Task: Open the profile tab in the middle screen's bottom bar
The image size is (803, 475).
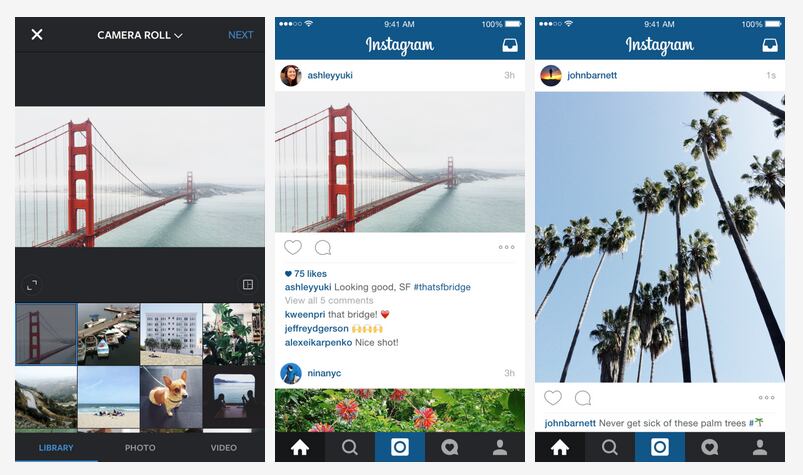Action: [x=500, y=447]
